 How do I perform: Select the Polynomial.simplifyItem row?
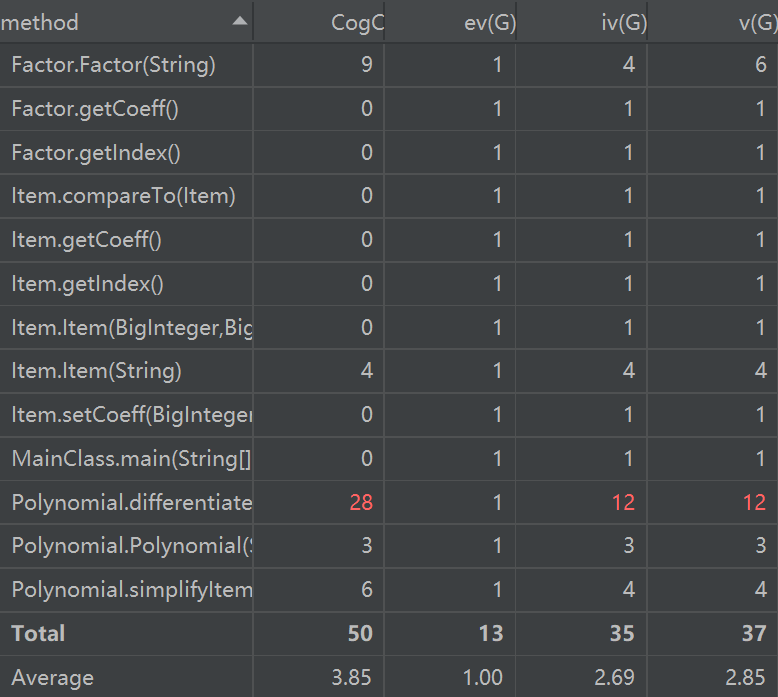coord(389,590)
